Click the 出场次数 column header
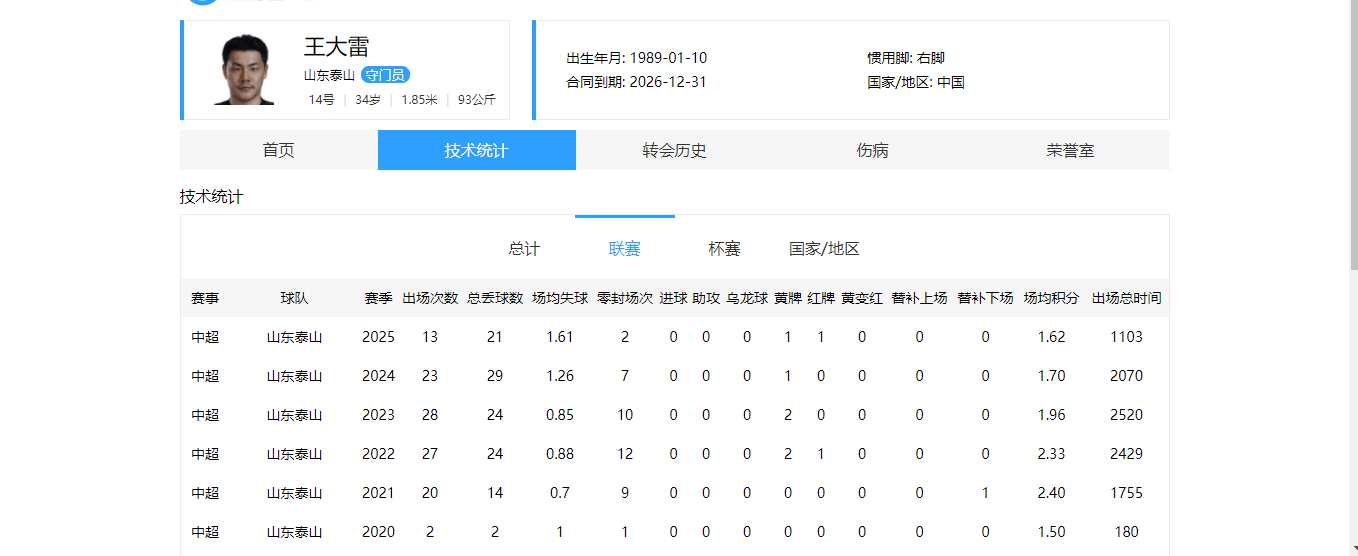1358x556 pixels. pyautogui.click(x=430, y=298)
